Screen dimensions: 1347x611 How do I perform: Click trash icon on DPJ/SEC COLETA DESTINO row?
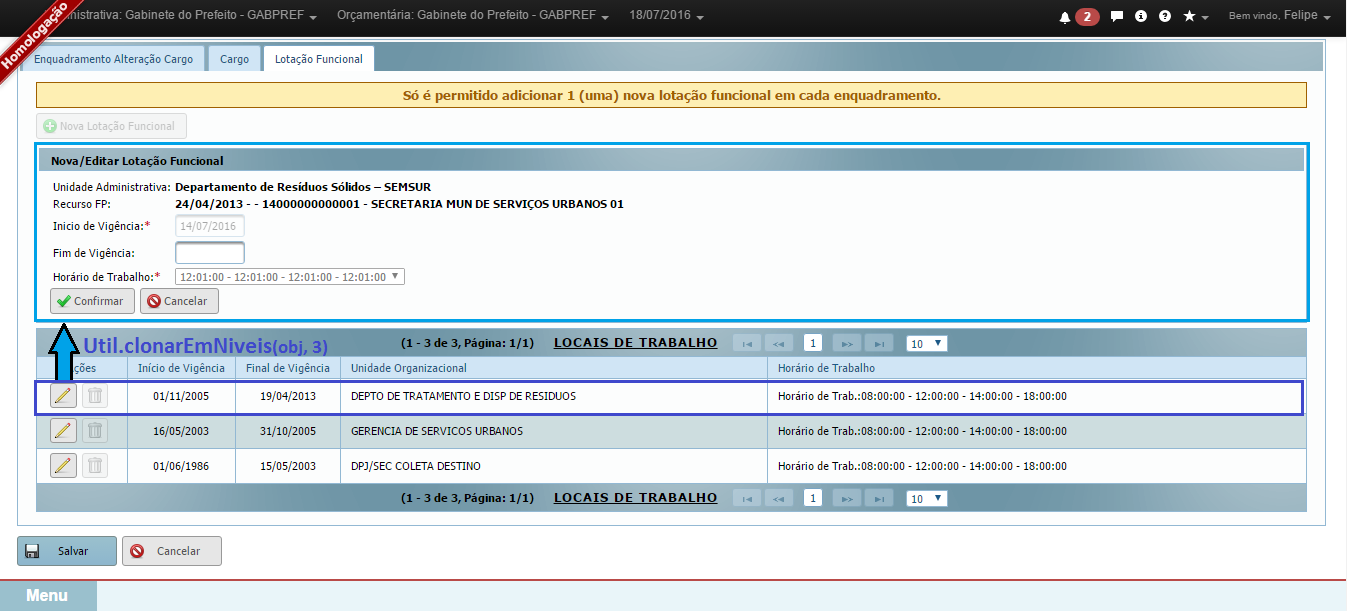(94, 466)
